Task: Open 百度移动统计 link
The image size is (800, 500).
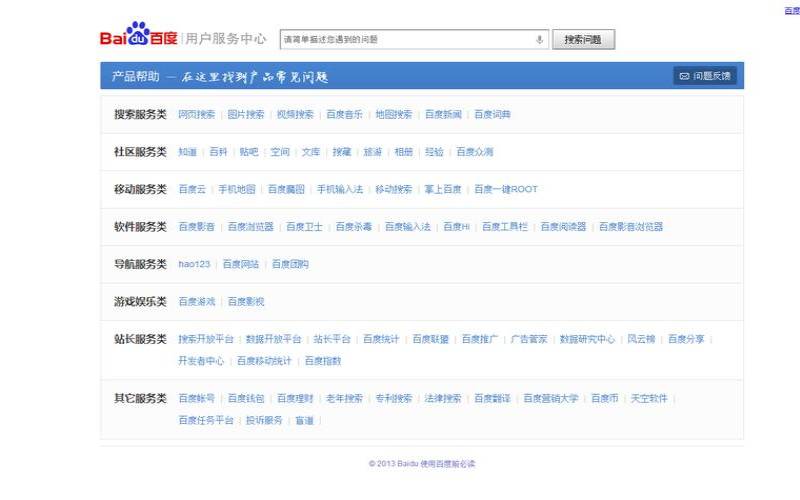Action: click(264, 361)
